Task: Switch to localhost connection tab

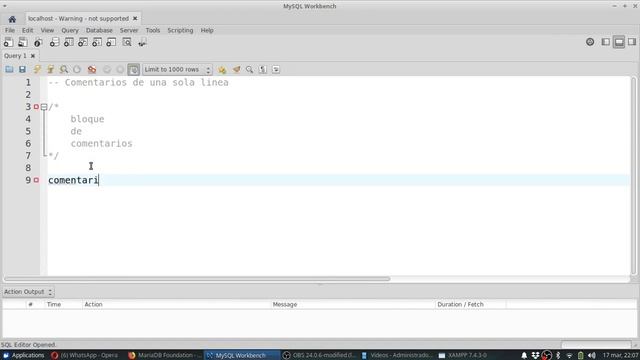Action: 78,19
